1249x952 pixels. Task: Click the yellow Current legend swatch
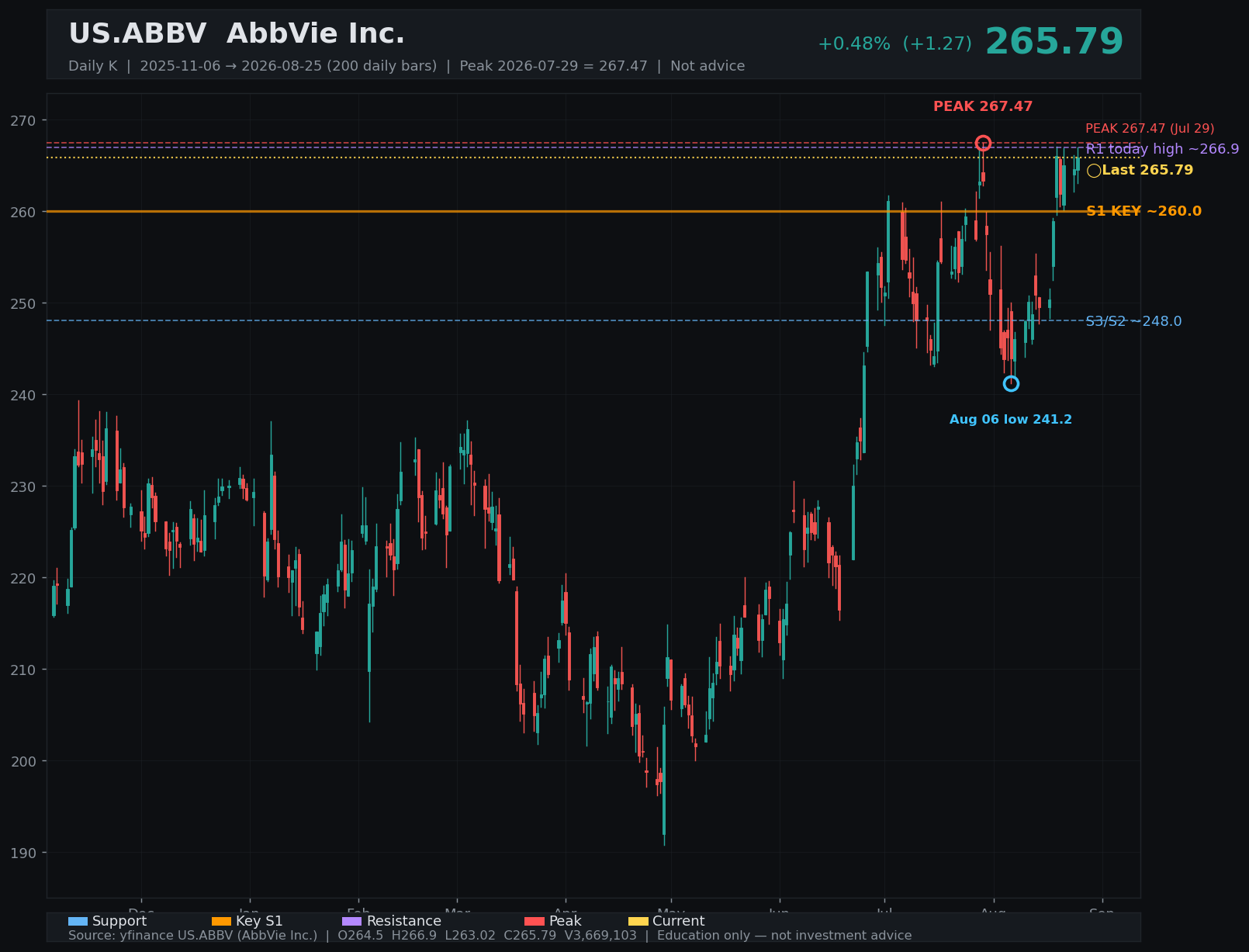tap(638, 921)
